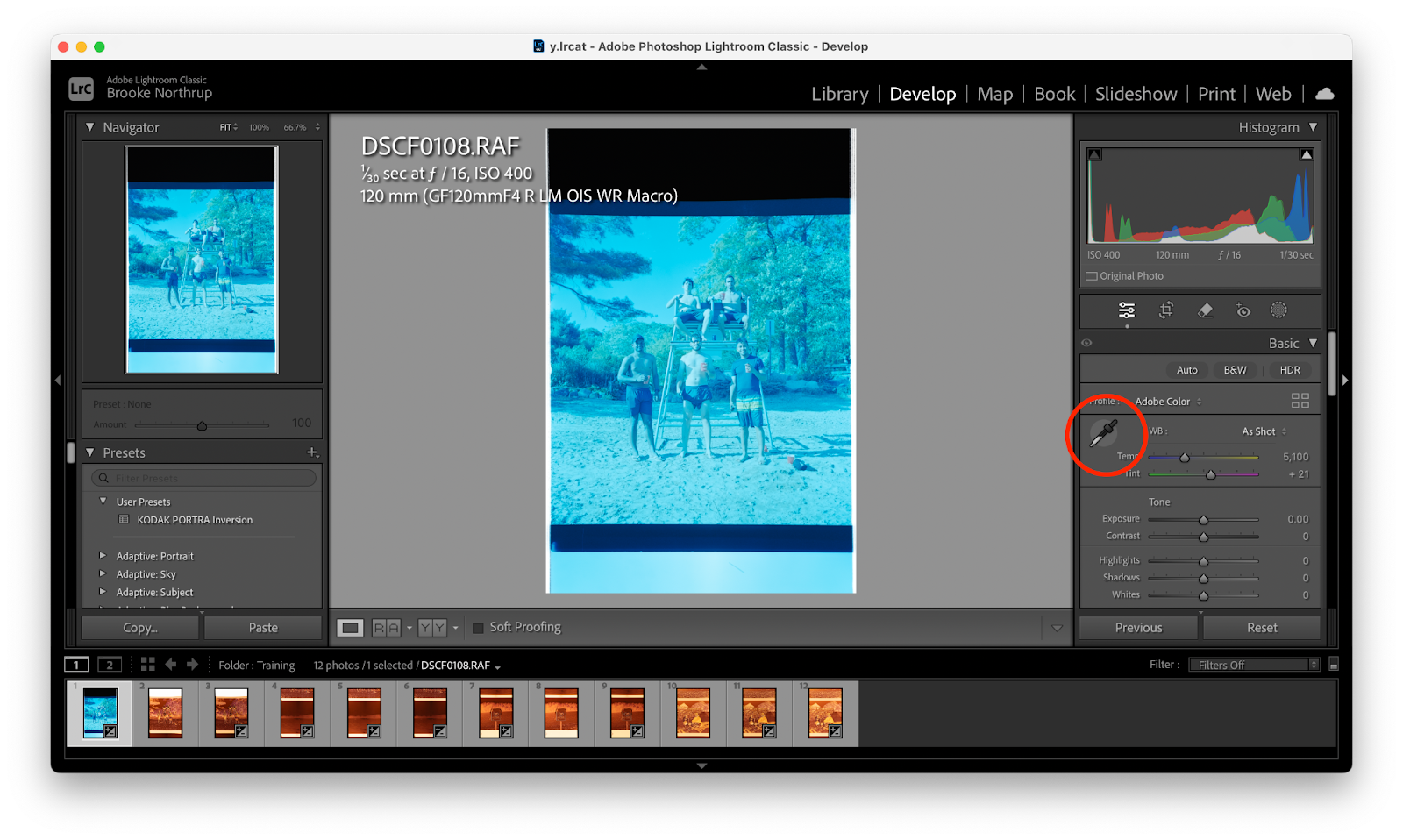Collapse User Presets group

point(103,502)
